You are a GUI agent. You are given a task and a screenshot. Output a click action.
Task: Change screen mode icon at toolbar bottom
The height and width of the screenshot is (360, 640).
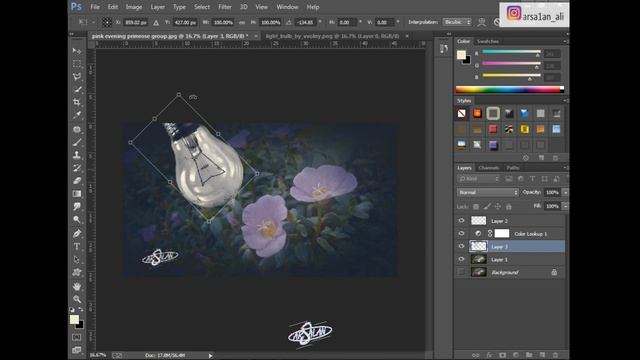[x=76, y=350]
